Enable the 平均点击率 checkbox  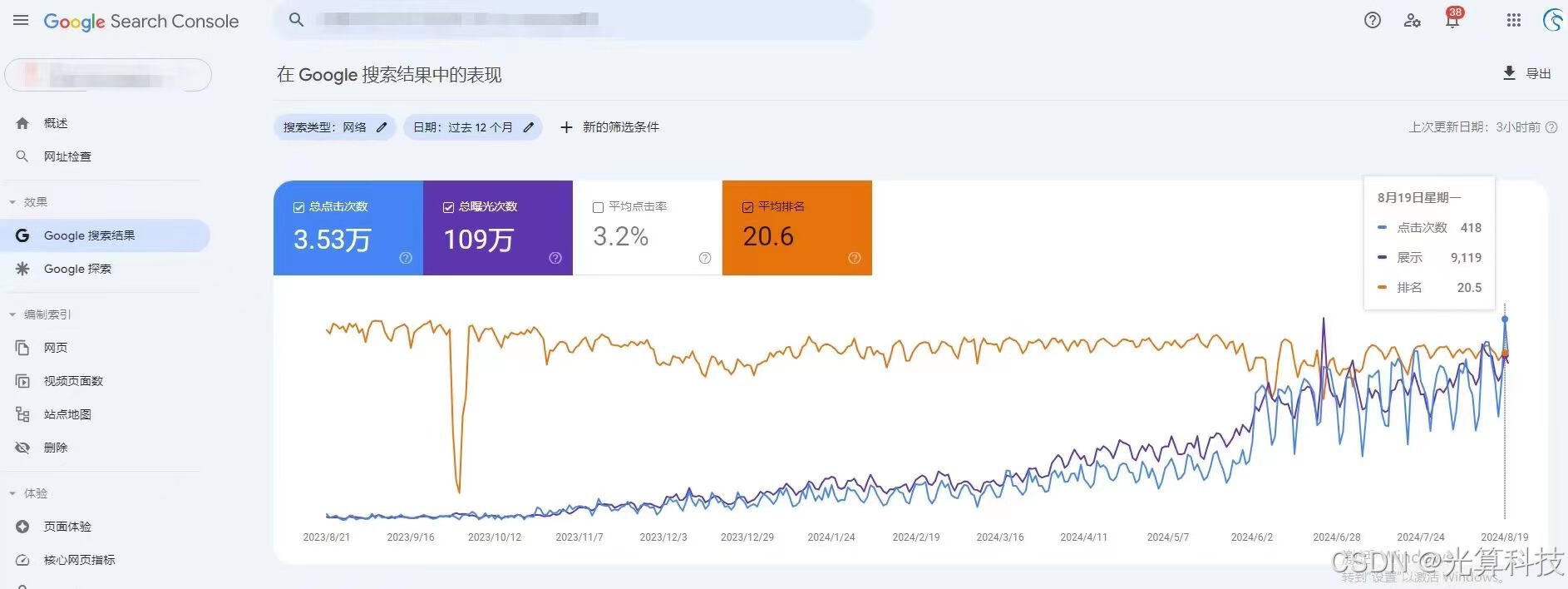point(598,207)
